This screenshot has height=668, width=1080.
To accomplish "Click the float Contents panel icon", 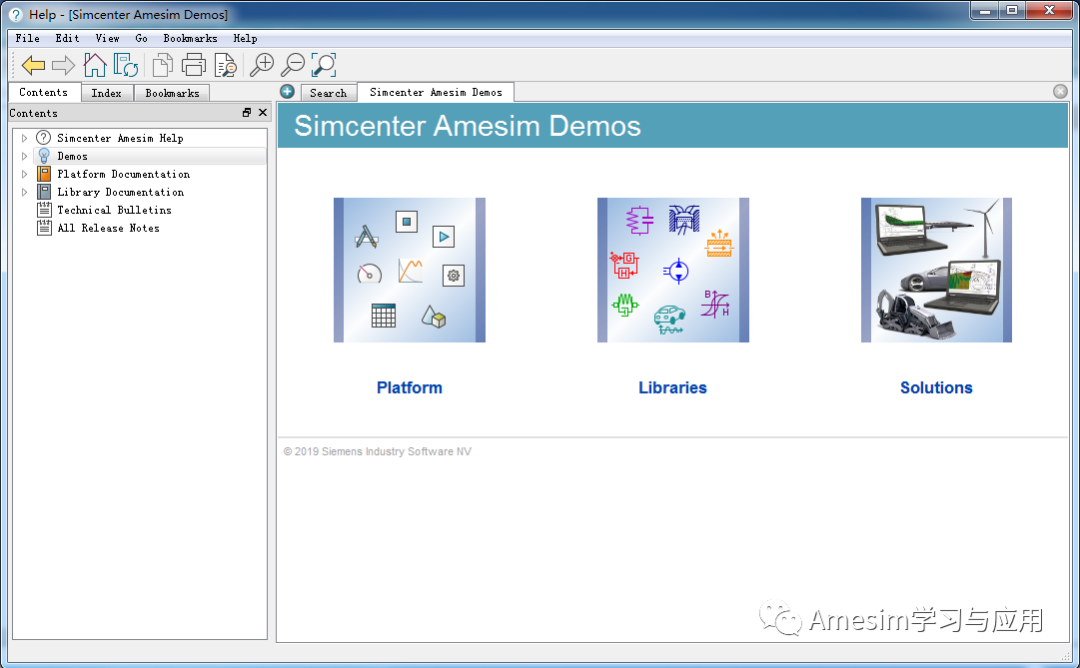I will tap(246, 113).
